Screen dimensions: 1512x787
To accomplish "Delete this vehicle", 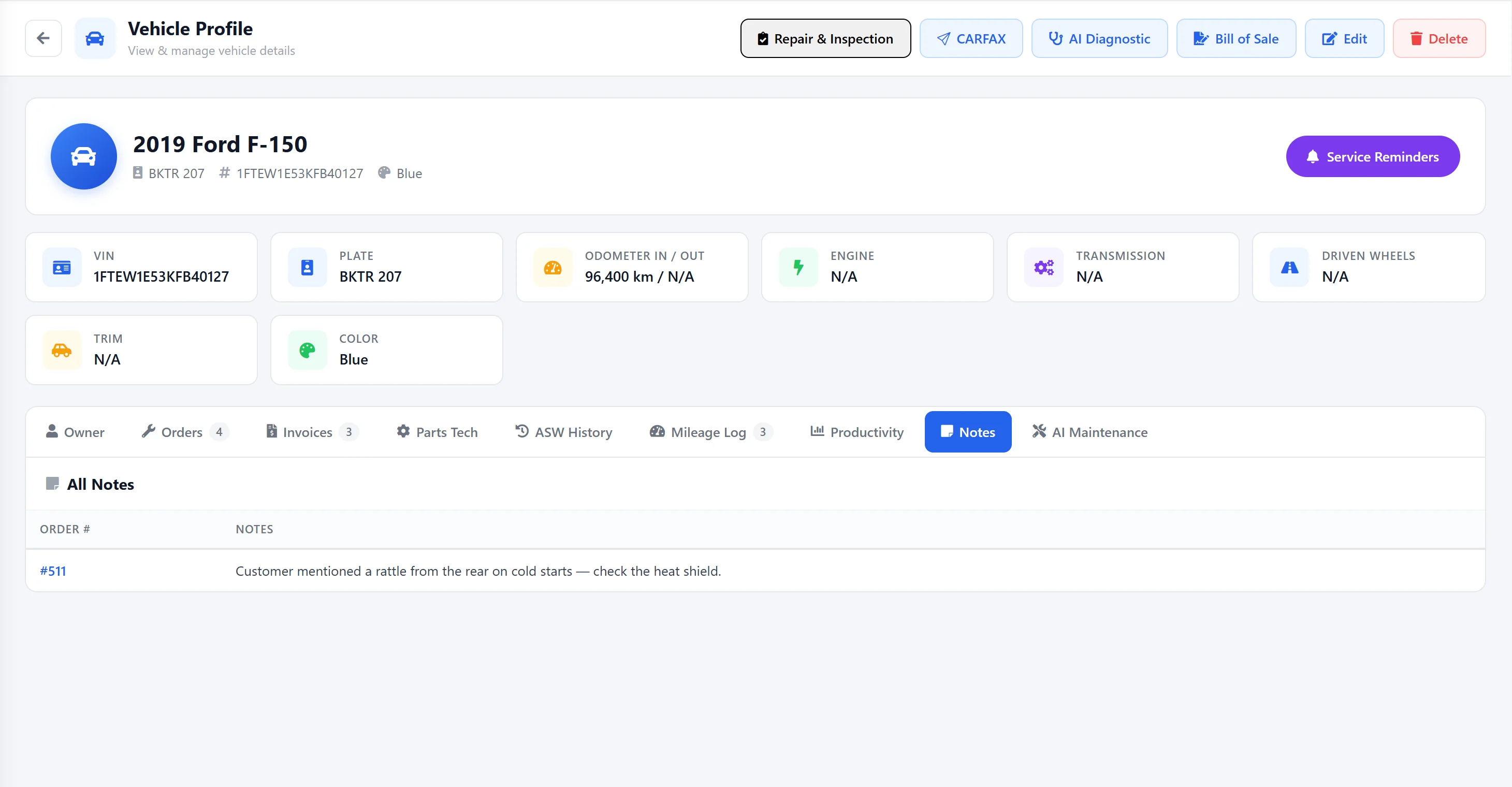I will [x=1439, y=38].
